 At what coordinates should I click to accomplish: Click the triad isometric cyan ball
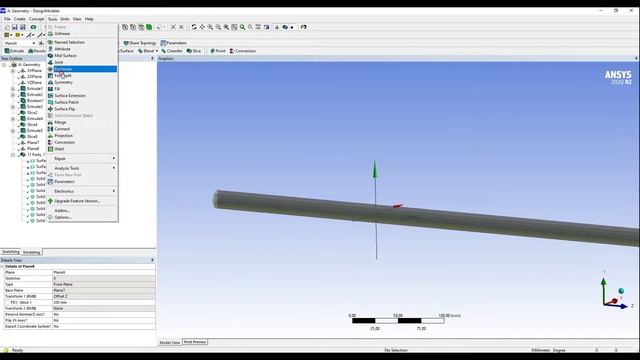click(x=621, y=291)
